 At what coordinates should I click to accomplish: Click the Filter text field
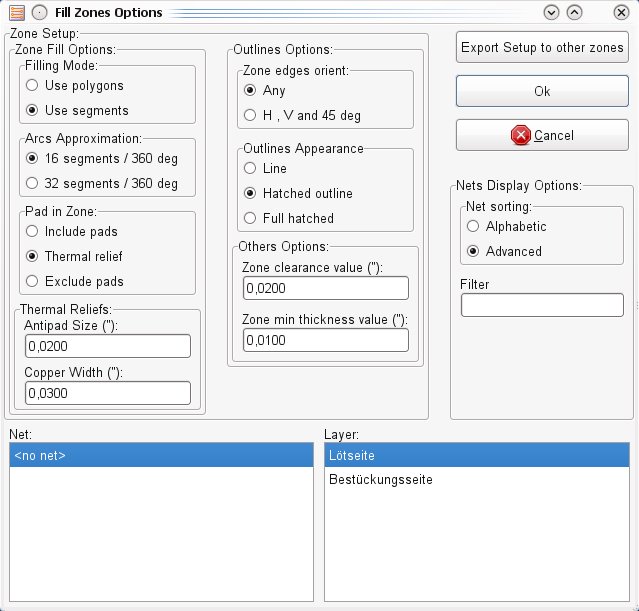(542, 305)
